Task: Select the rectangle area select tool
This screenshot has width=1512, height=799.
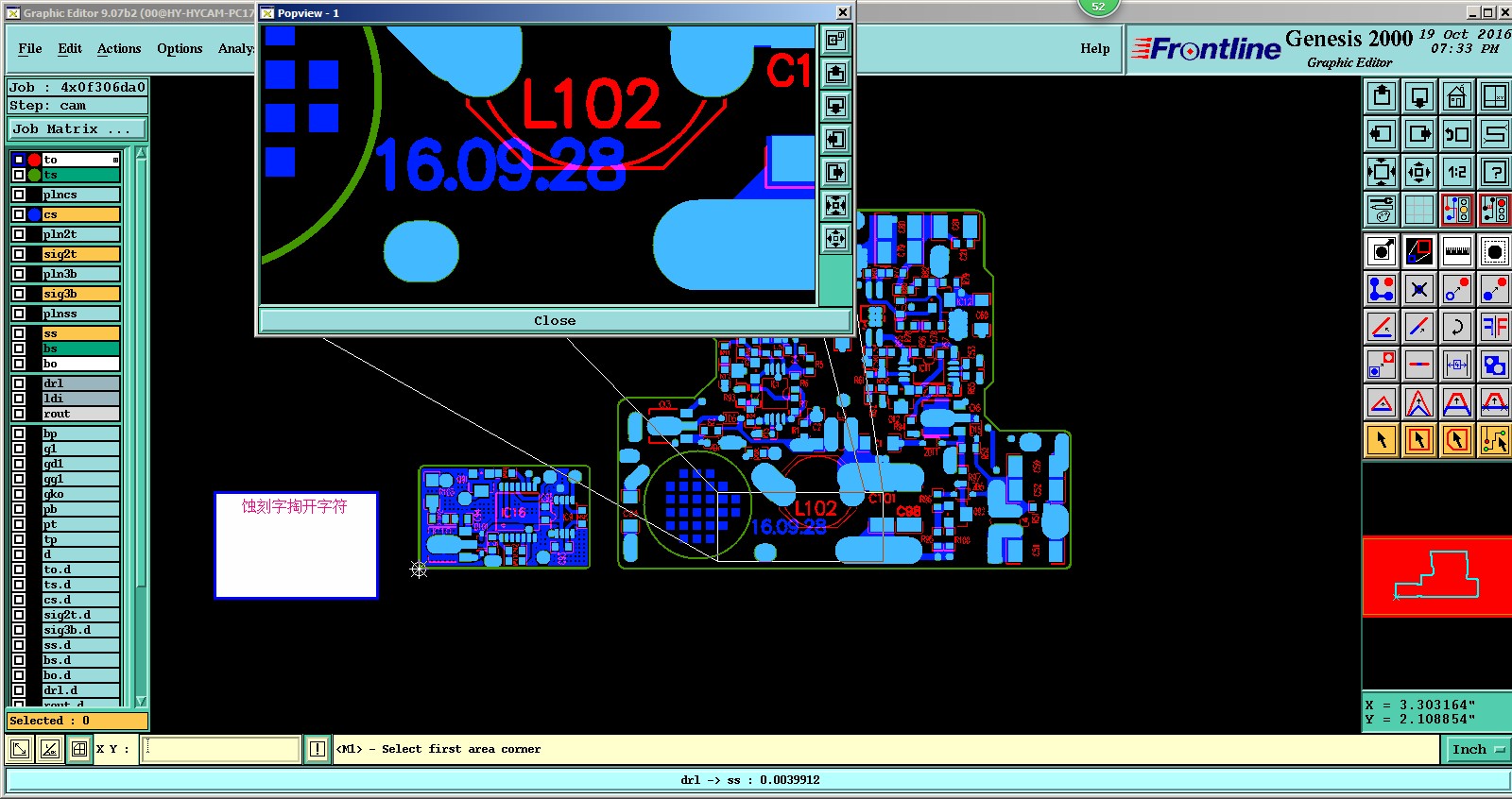Action: (1419, 440)
